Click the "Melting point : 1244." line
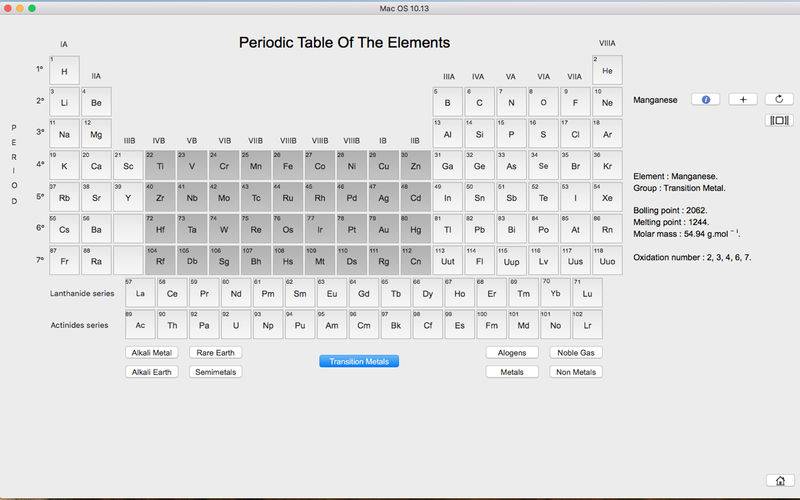This screenshot has width=800, height=500. pyautogui.click(x=670, y=222)
